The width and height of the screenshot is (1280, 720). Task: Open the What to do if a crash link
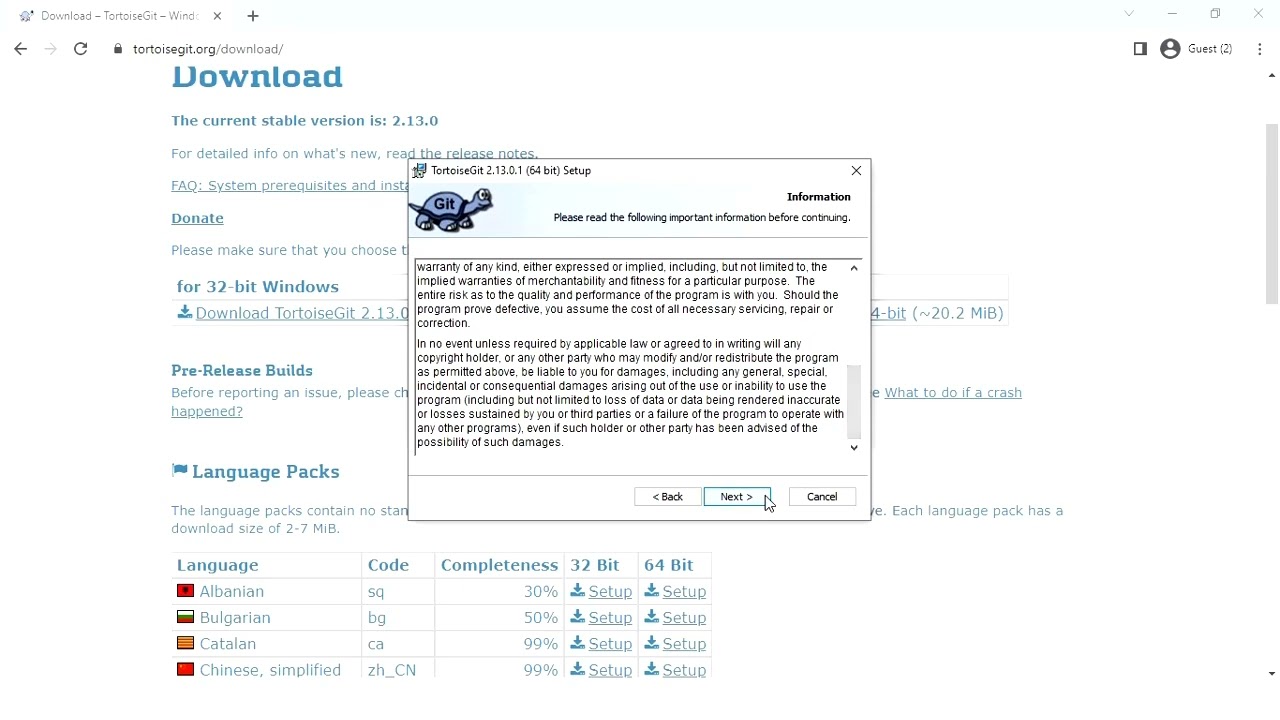click(x=953, y=393)
